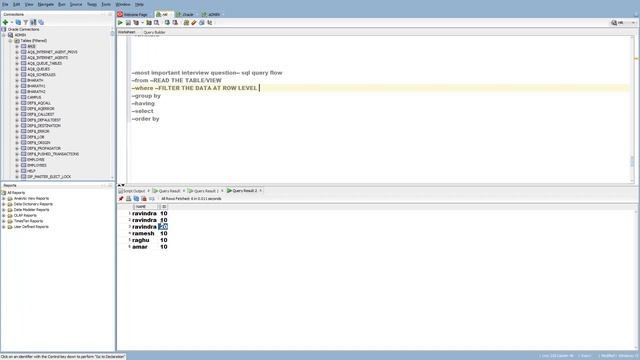Click the ID column header in results

coord(164,207)
